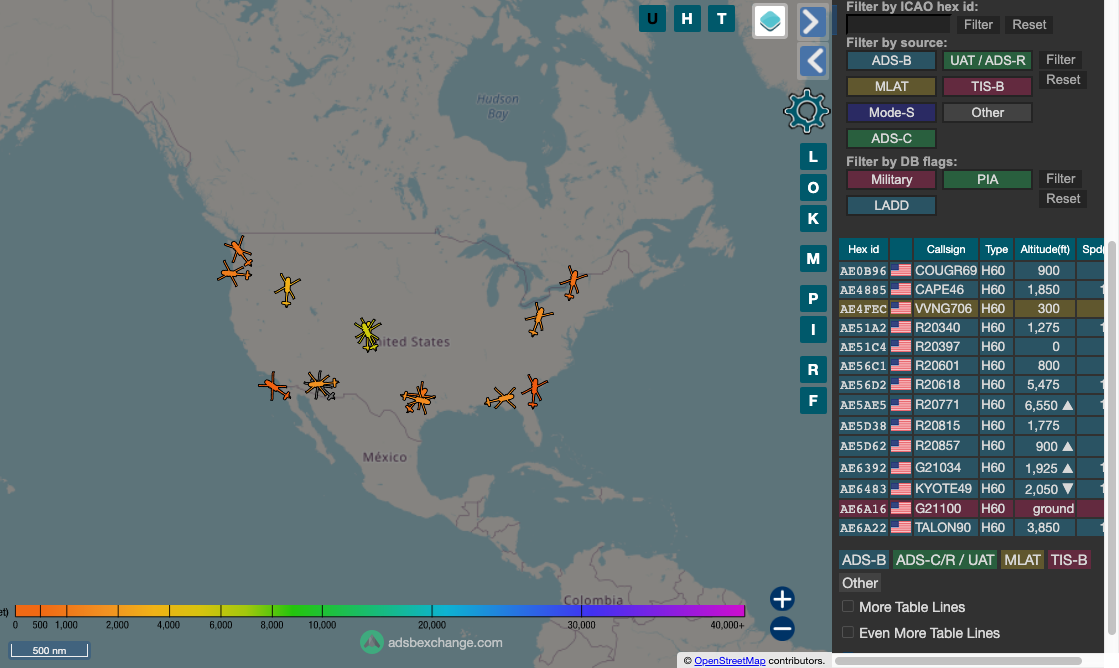Click the I map button
The height and width of the screenshot is (668, 1119).
click(813, 330)
